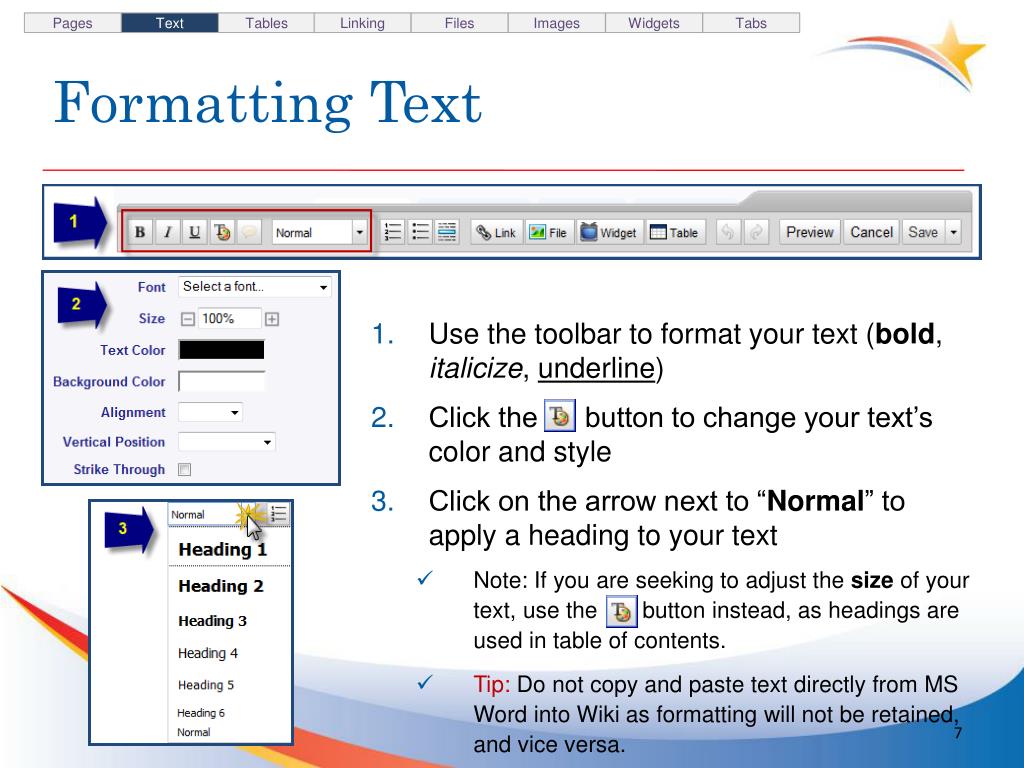
Task: Click the comment bubble toolbar icon
Action: point(249,232)
